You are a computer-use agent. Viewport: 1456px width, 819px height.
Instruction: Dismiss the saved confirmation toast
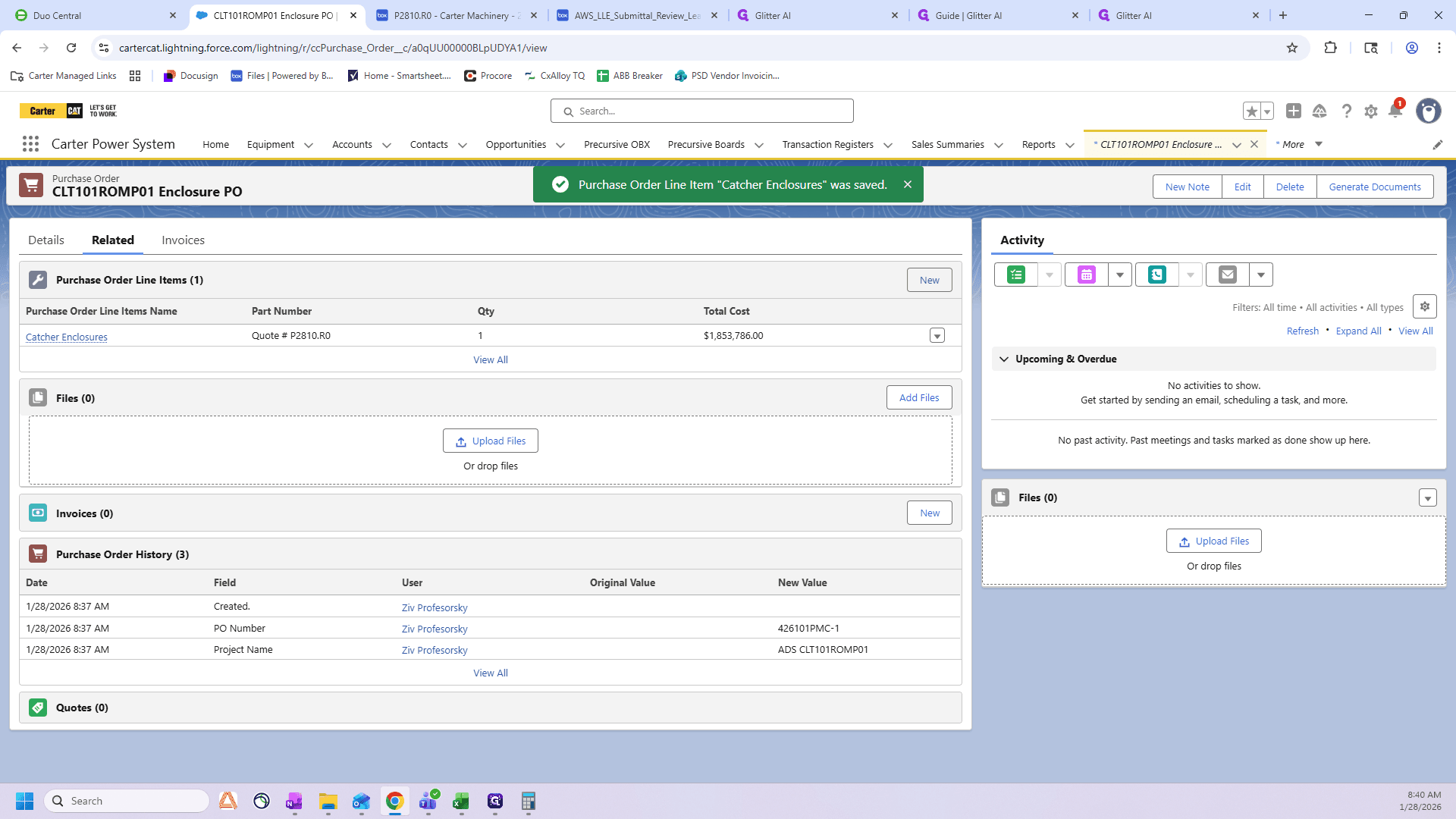click(908, 184)
